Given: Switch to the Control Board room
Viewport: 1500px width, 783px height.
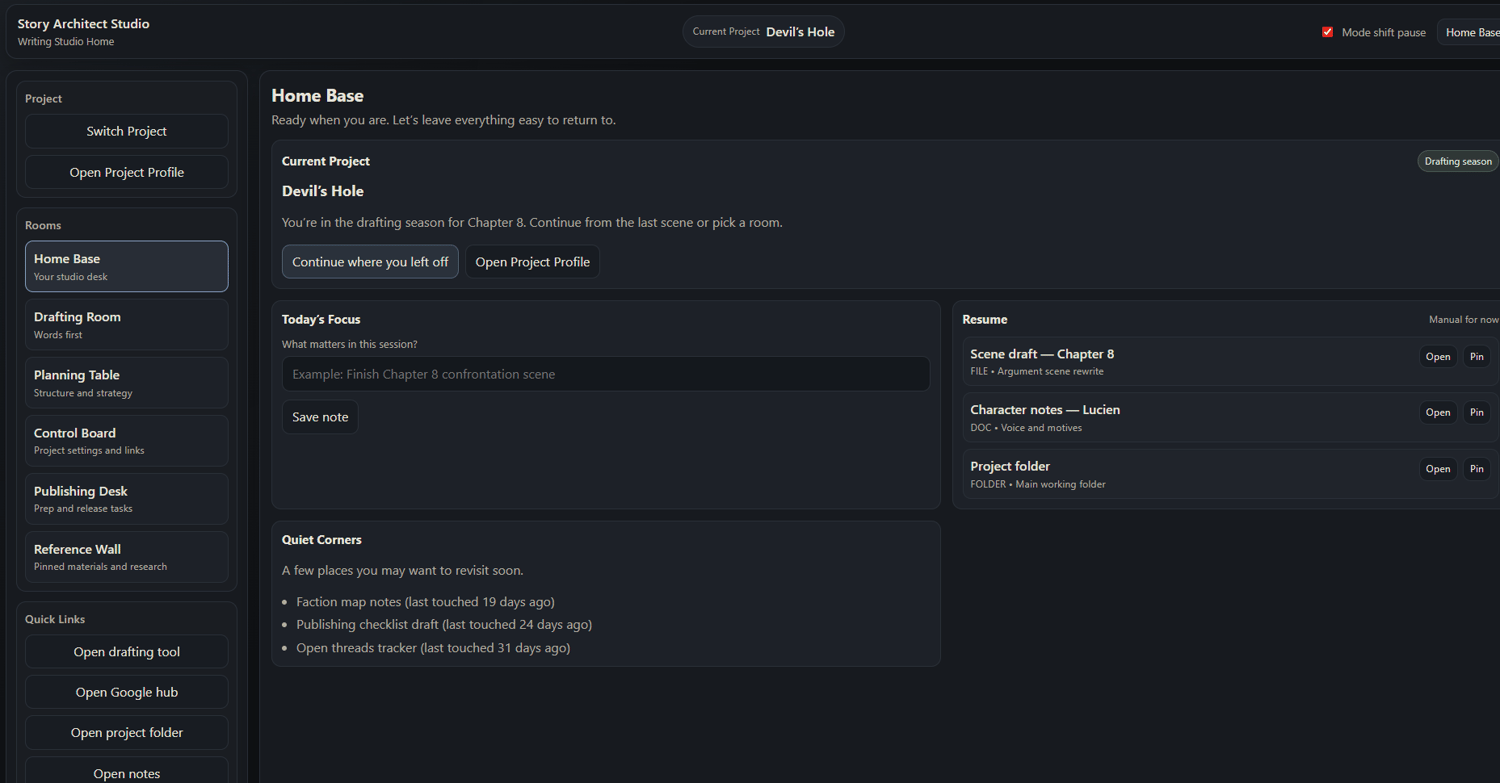Looking at the screenshot, I should tap(127, 440).
